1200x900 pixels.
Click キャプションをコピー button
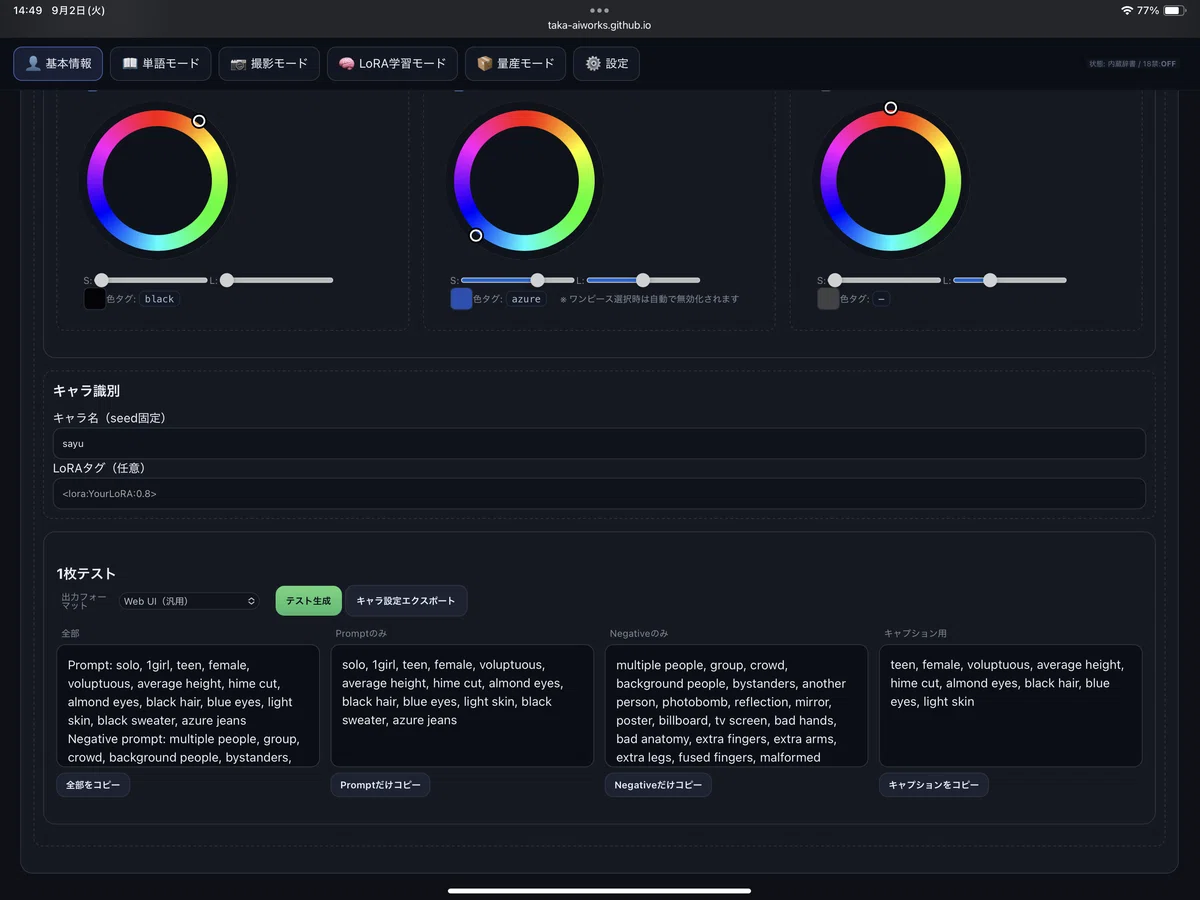pos(934,785)
